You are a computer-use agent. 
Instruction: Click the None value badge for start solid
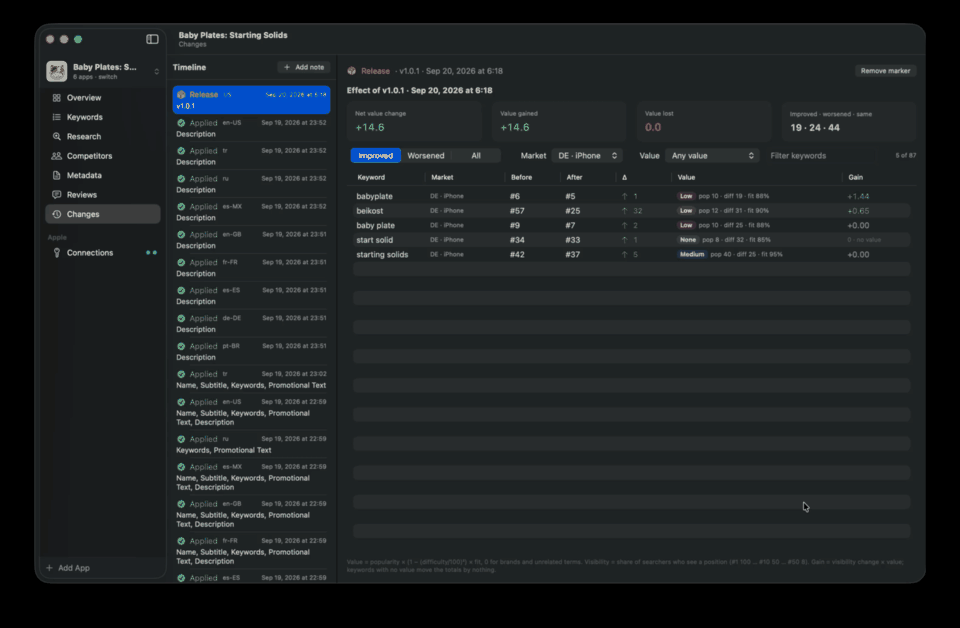688,240
